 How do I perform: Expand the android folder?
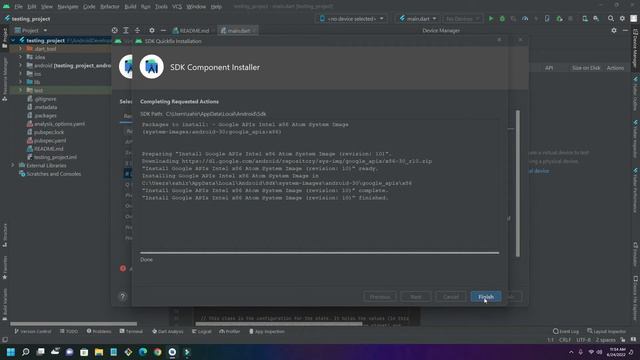[x=20, y=65]
